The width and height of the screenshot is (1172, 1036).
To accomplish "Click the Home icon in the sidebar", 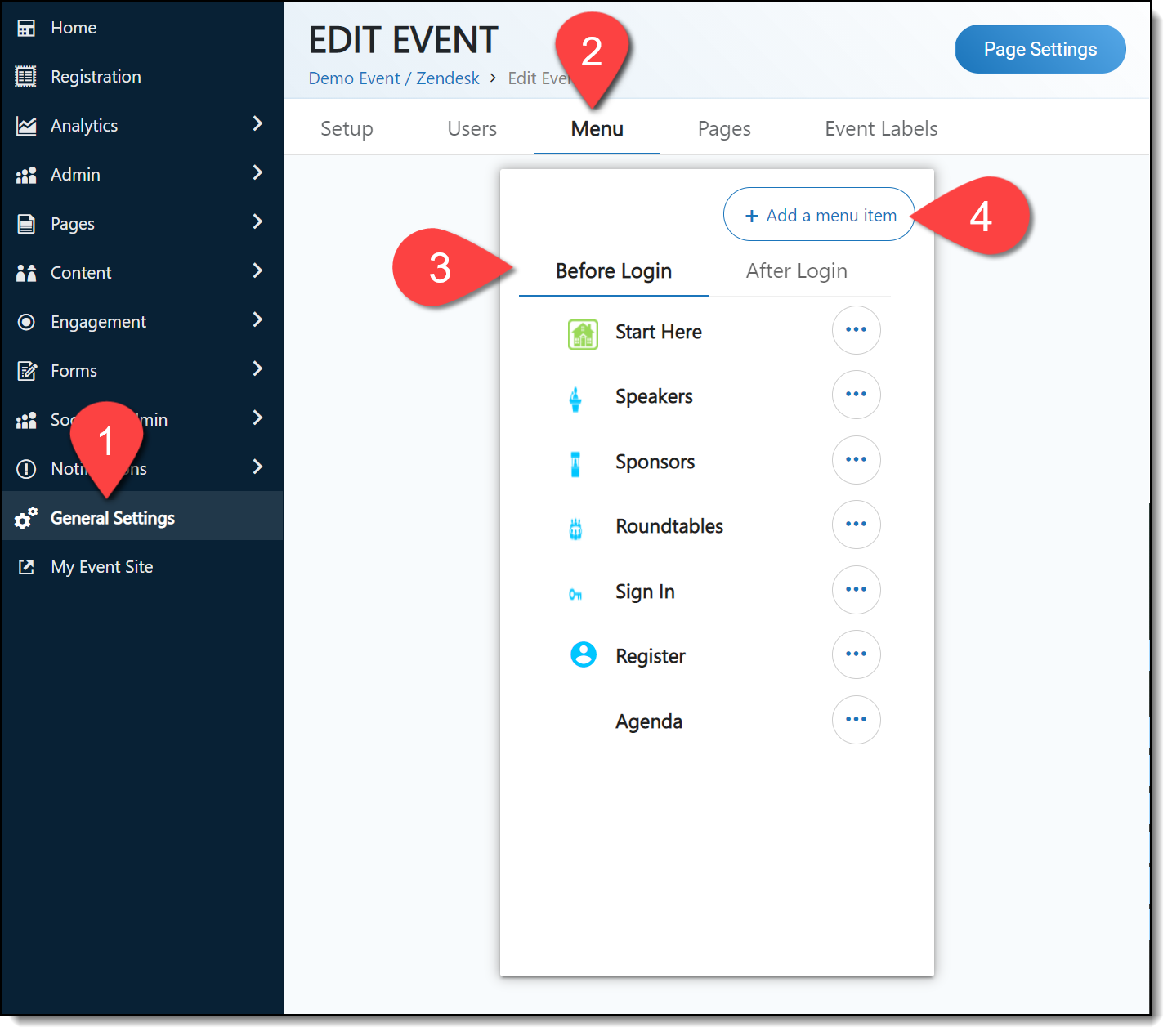I will coord(26,28).
